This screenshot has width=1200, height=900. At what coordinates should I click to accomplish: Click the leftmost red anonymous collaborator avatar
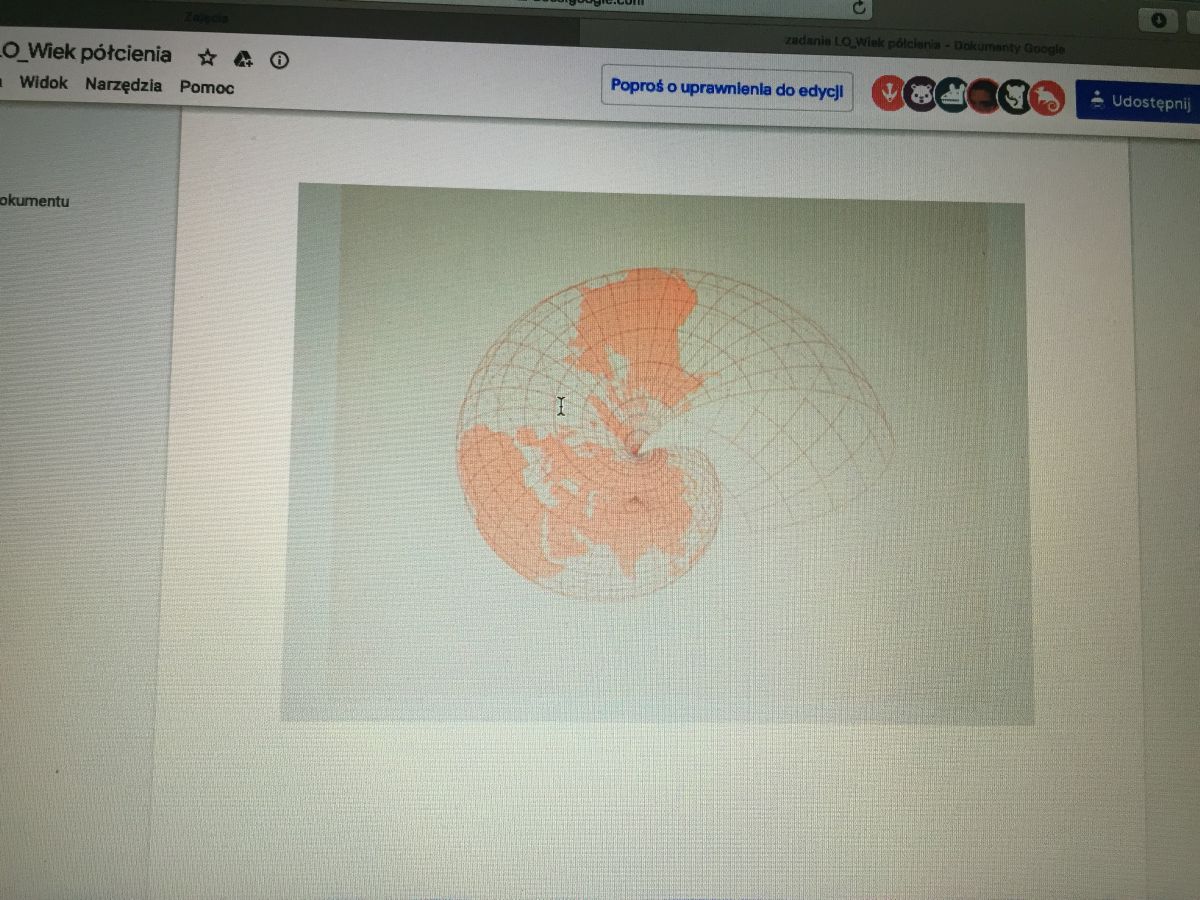click(x=888, y=94)
